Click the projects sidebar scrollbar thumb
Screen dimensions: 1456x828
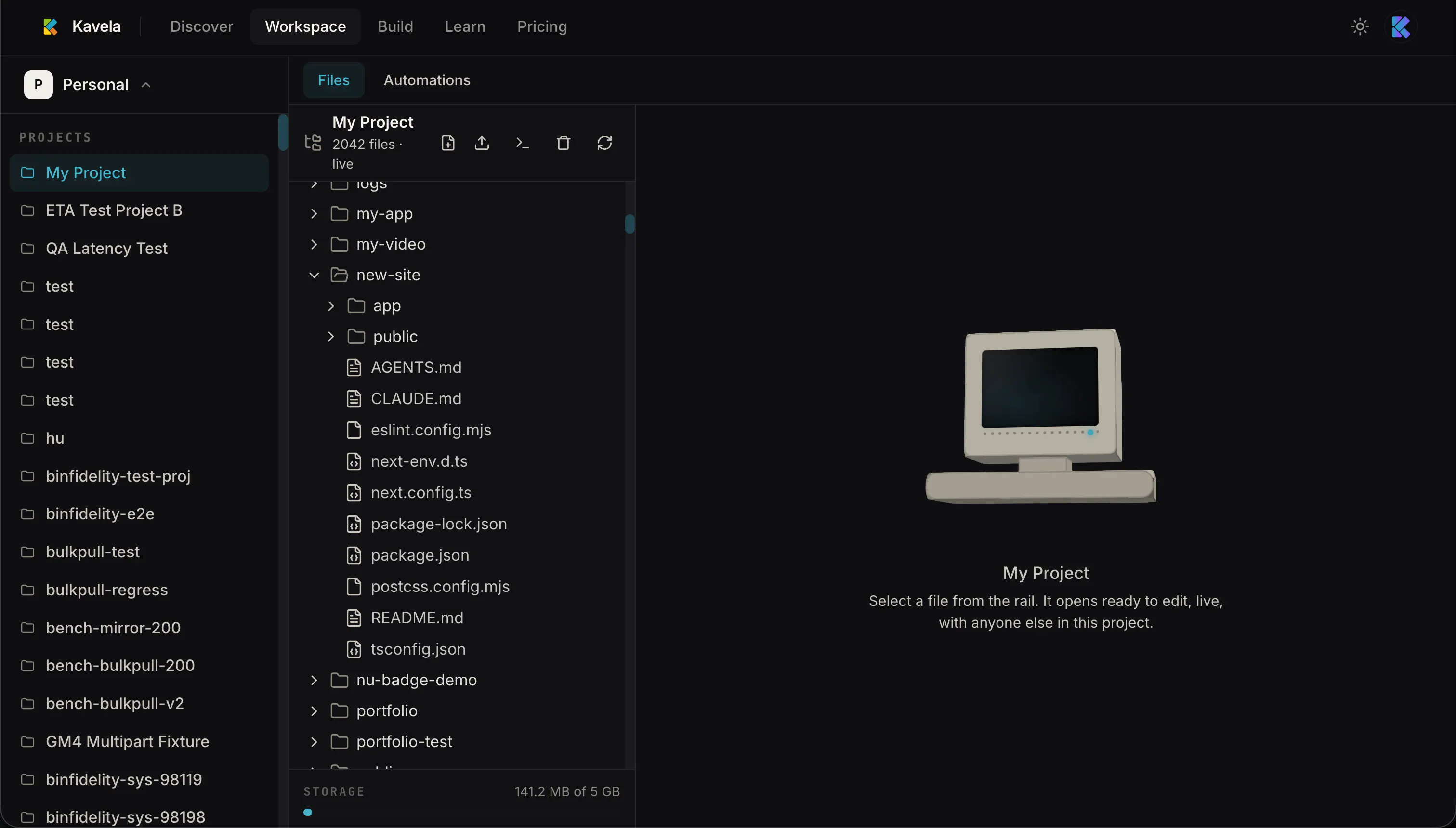pos(283,132)
